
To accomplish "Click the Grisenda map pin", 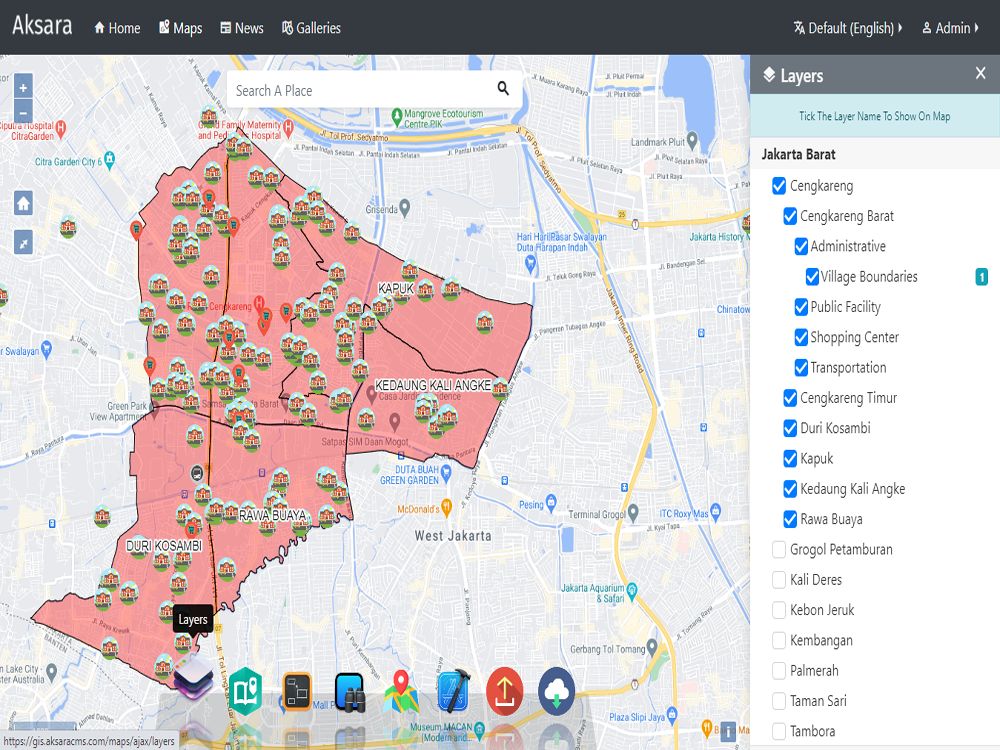I will (x=404, y=207).
